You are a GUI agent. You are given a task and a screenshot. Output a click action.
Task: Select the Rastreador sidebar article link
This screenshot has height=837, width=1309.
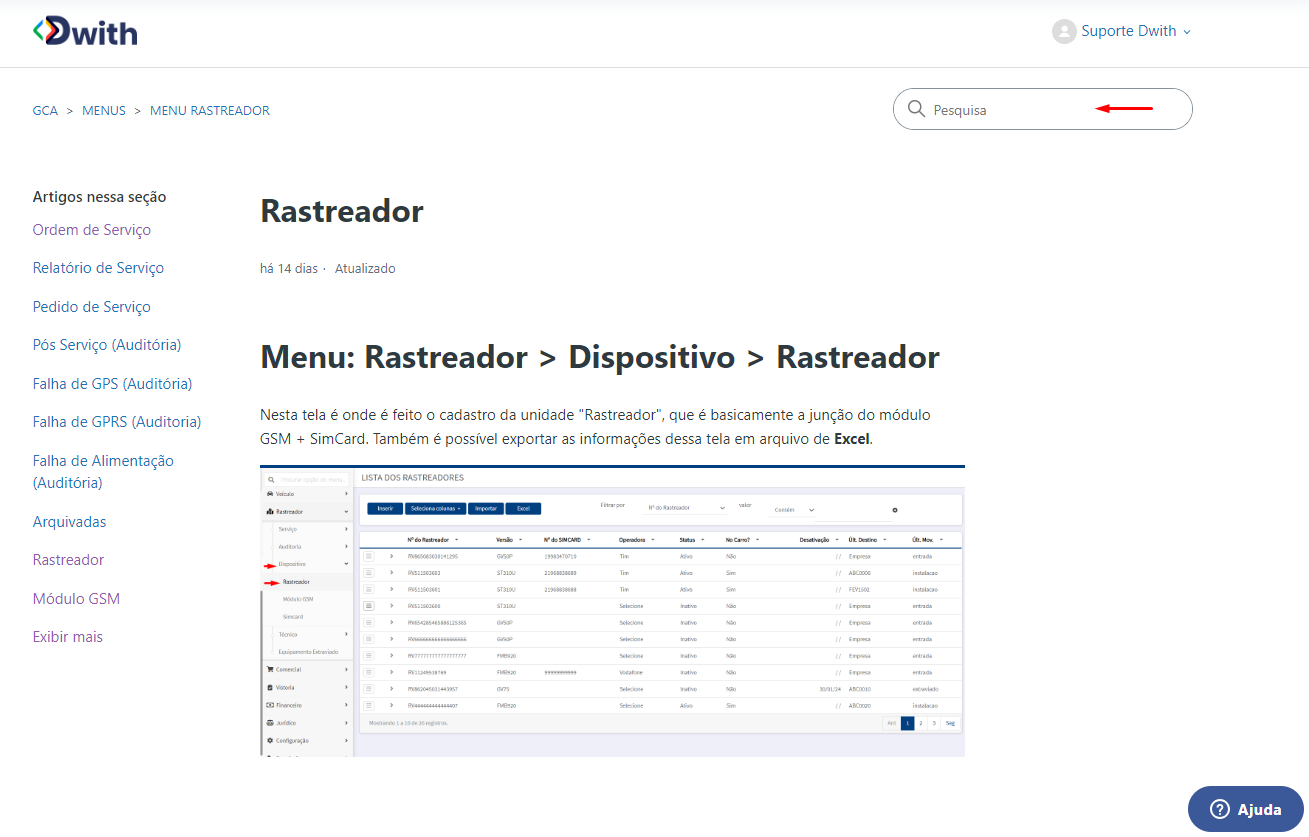[x=69, y=560]
